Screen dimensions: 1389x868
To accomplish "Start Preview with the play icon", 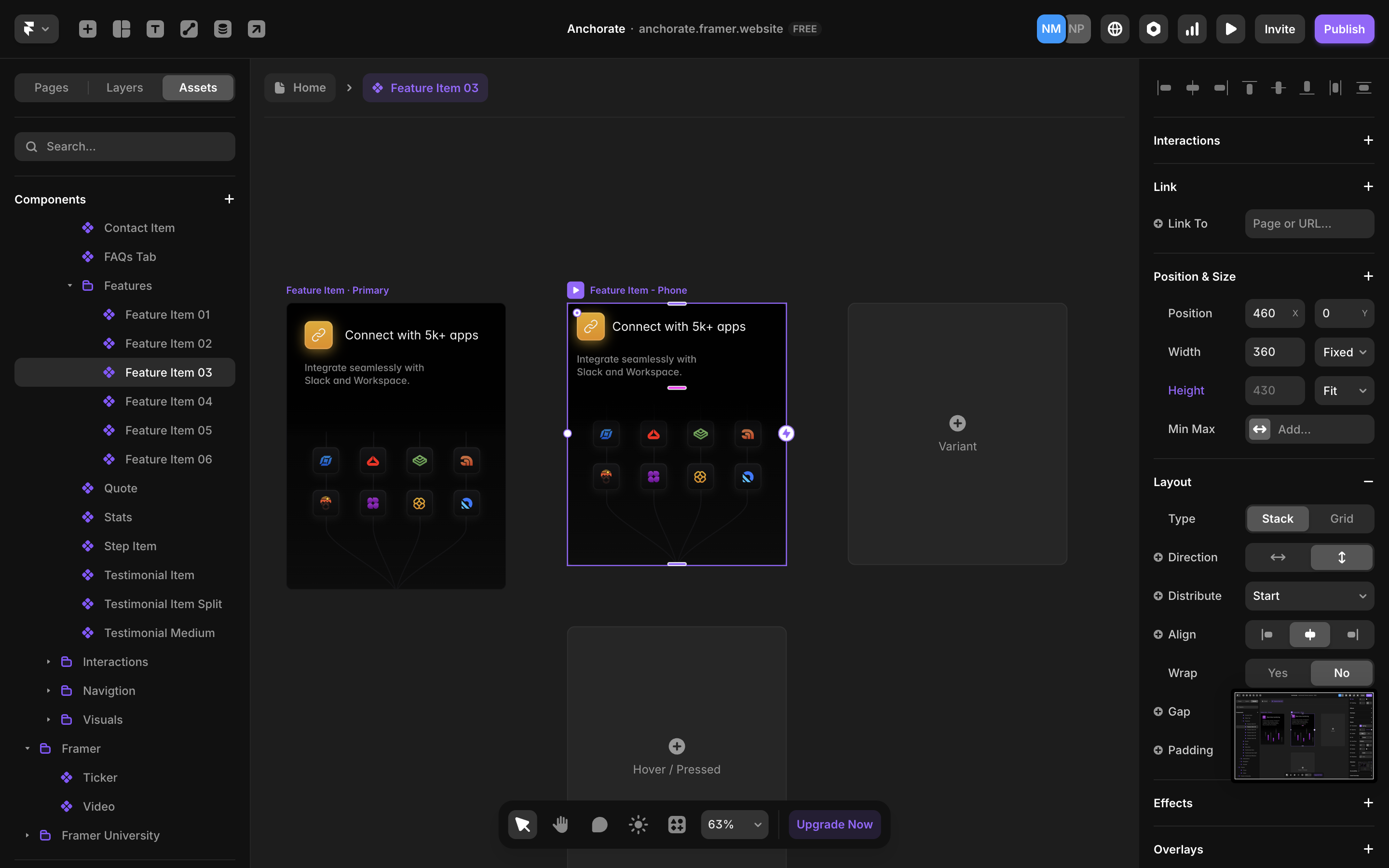I will [1231, 29].
